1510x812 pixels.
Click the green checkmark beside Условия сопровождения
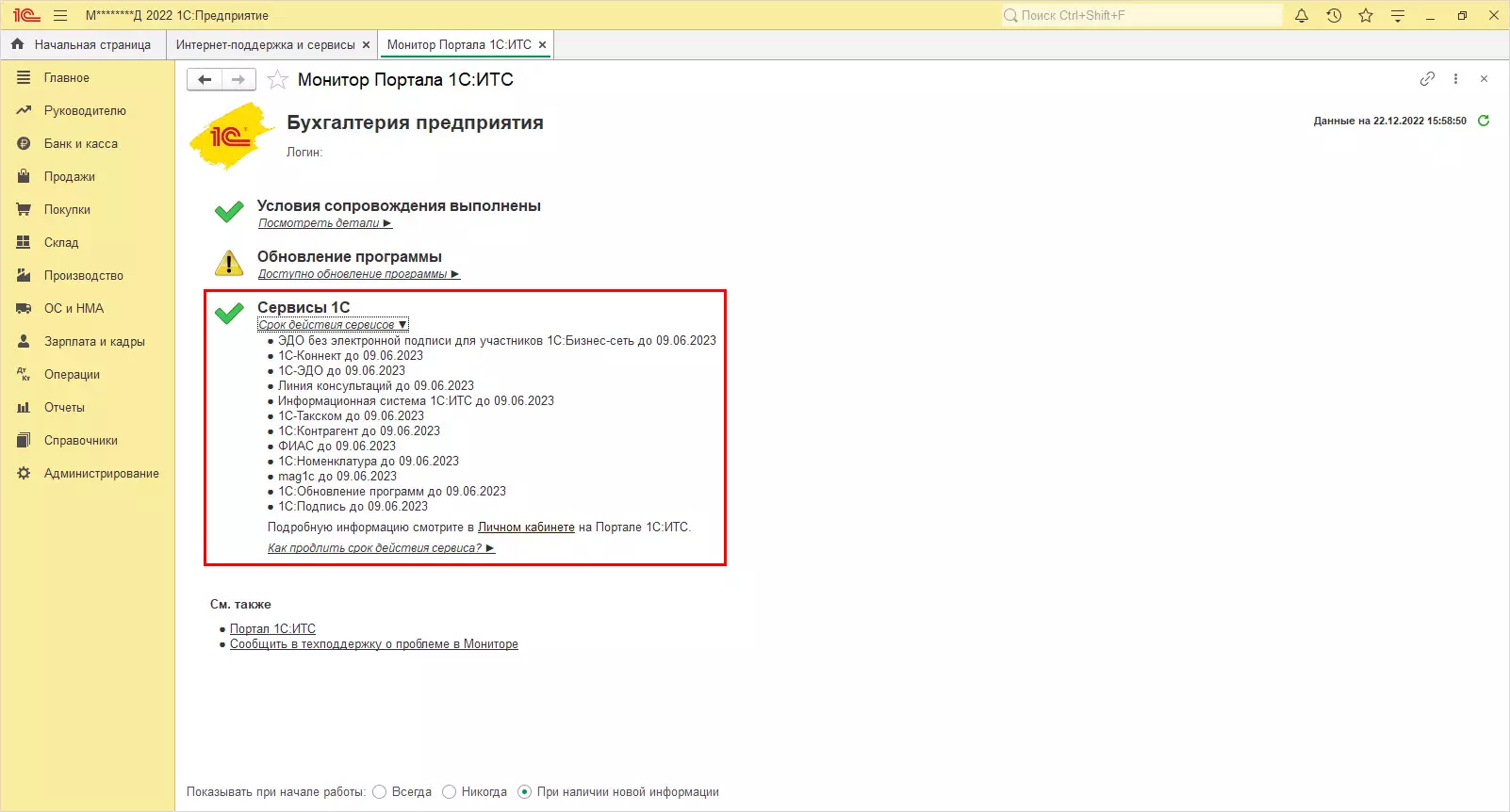coord(229,212)
